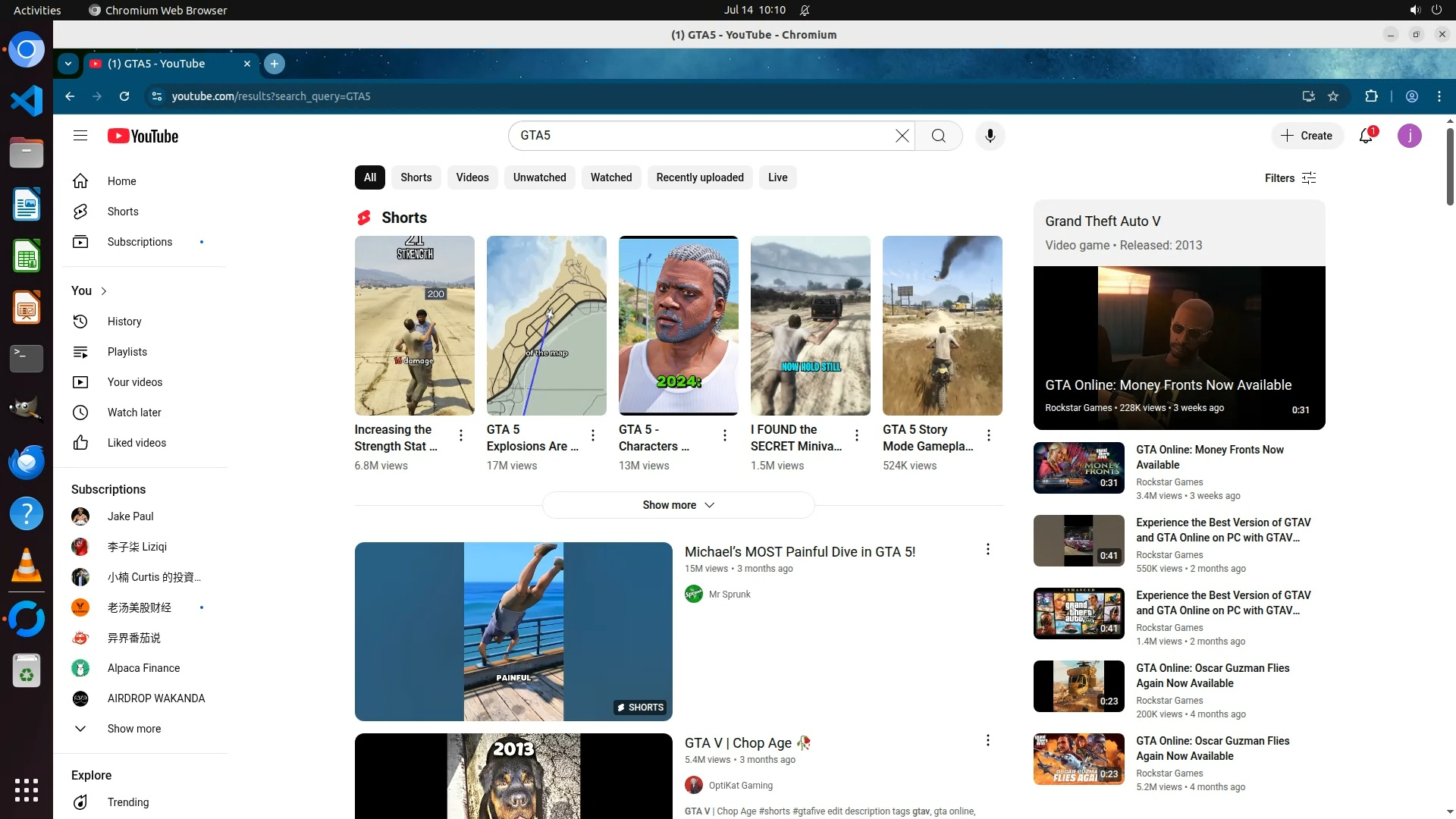Select the Unwatched filter chip

pos(539,177)
